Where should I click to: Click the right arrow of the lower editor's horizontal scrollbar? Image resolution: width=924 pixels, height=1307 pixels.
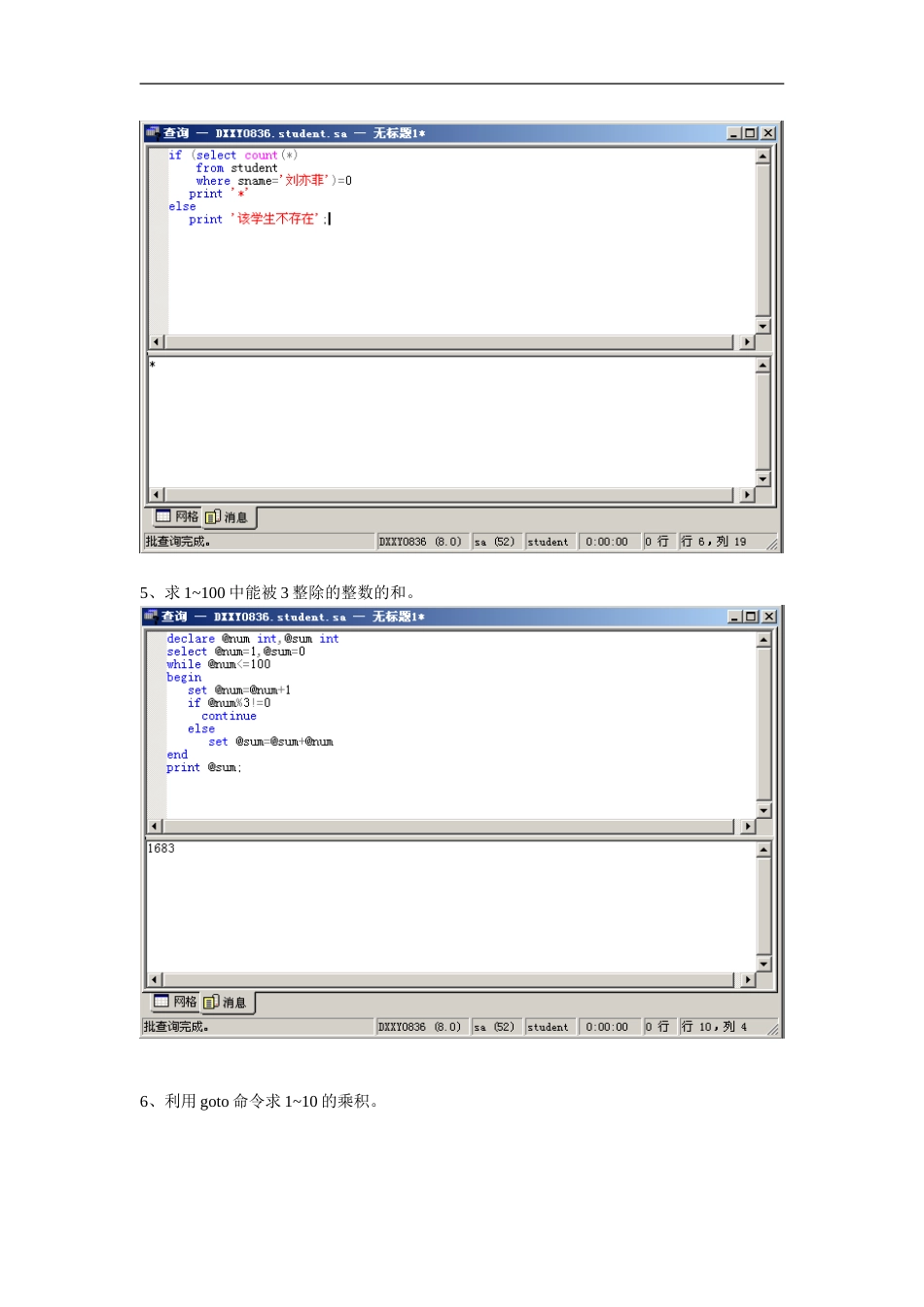click(747, 827)
